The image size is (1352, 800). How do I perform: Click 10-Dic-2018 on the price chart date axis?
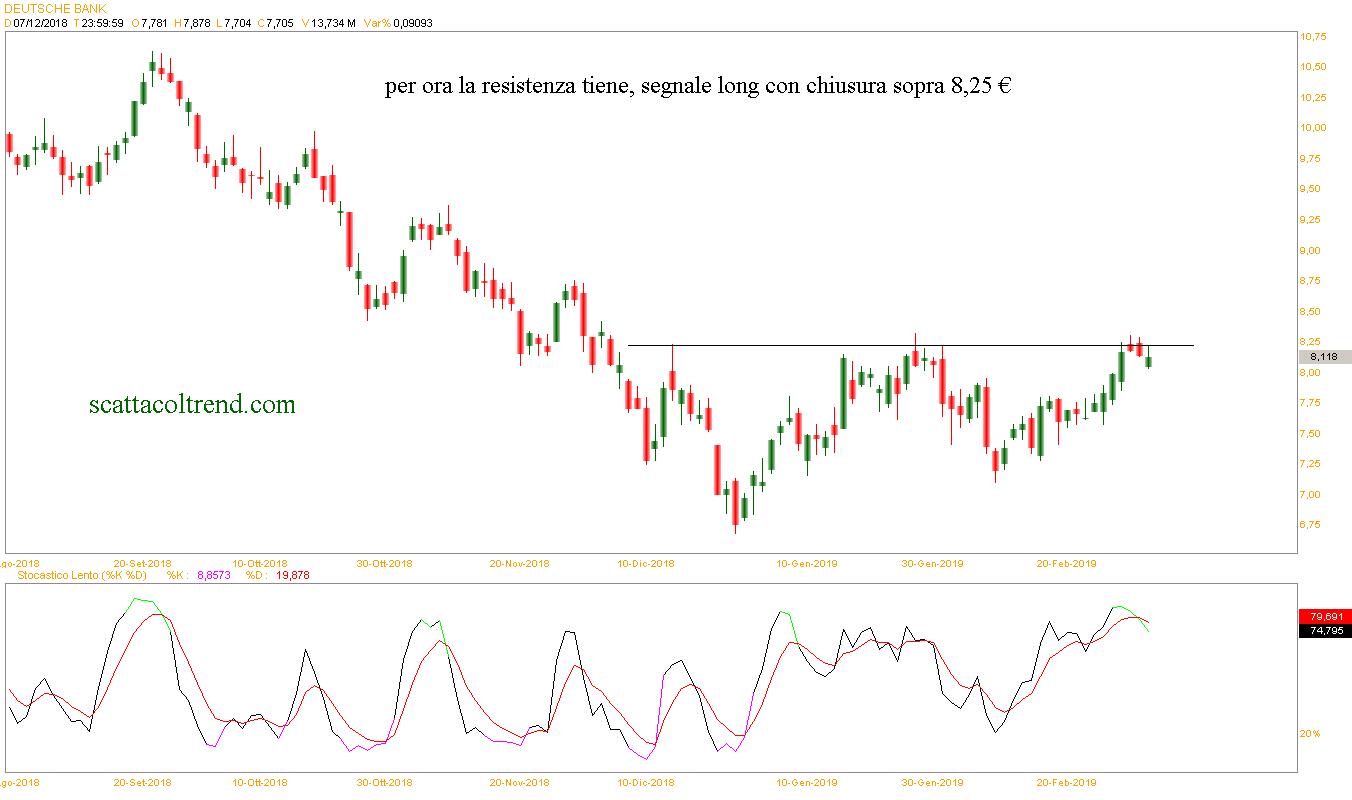(646, 563)
